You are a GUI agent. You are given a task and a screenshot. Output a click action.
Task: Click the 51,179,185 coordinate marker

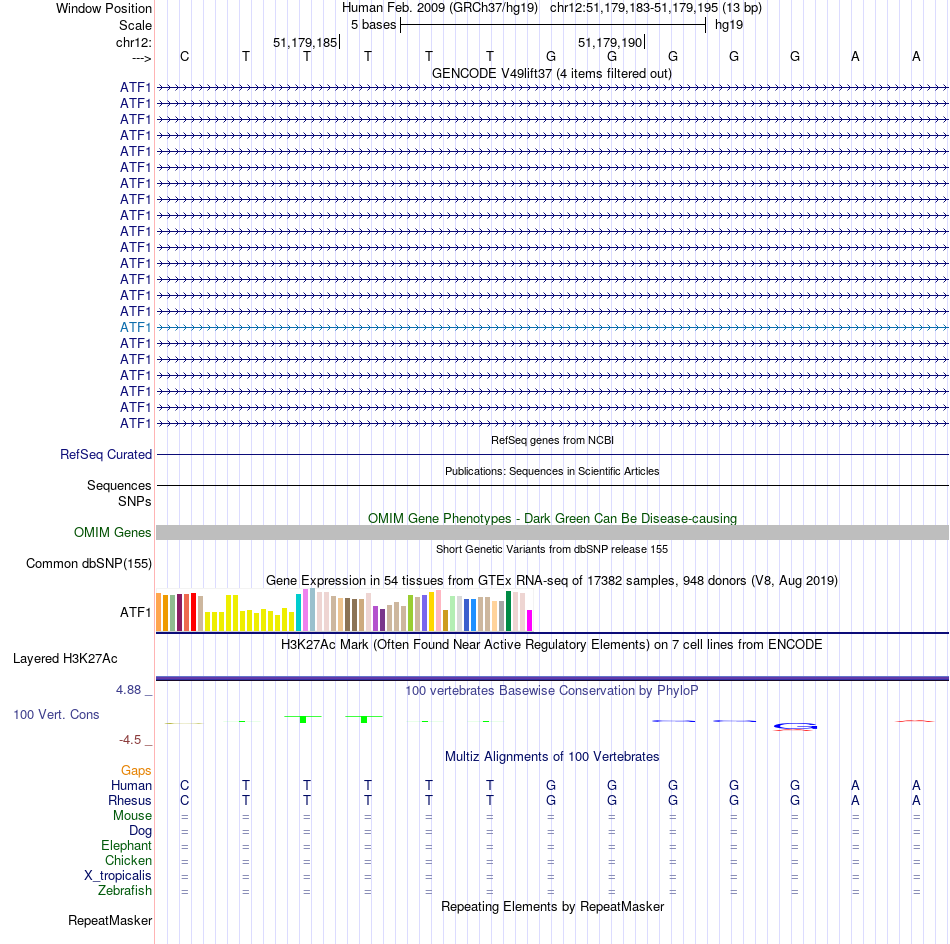pos(305,42)
